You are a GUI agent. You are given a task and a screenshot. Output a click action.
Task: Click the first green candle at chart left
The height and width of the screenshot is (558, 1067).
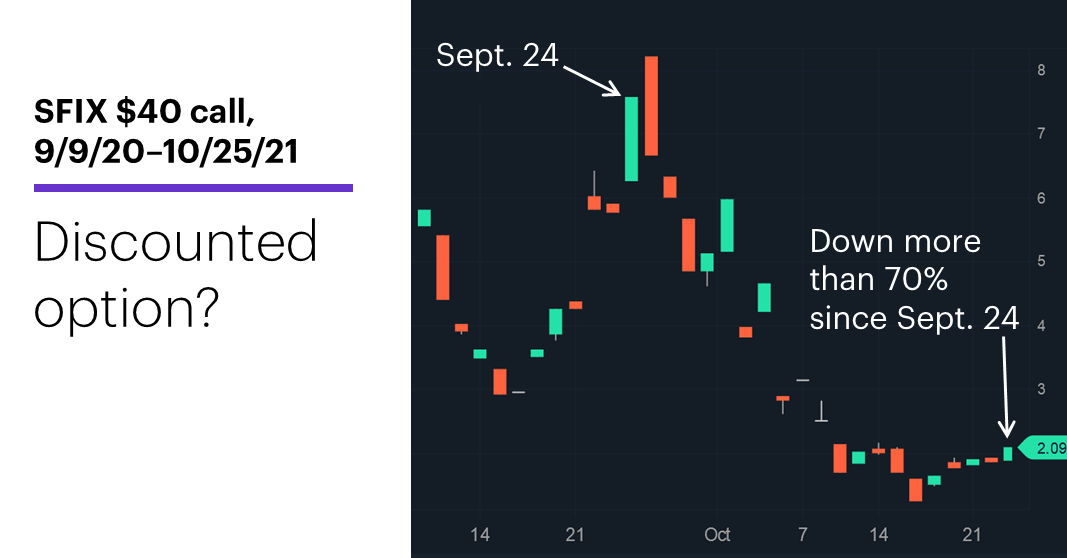(x=424, y=218)
